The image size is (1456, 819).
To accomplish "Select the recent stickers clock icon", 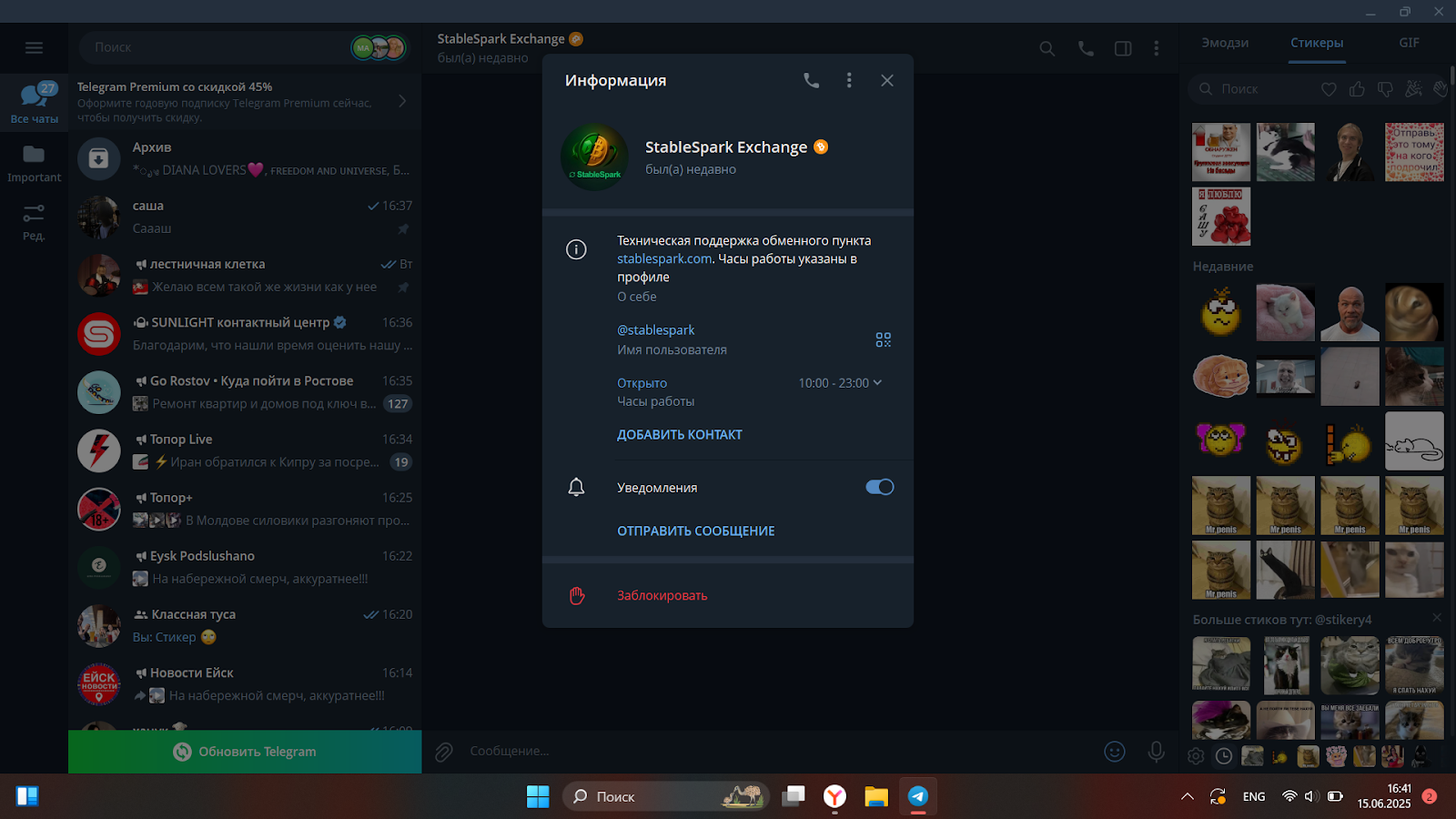I will coord(1224,756).
